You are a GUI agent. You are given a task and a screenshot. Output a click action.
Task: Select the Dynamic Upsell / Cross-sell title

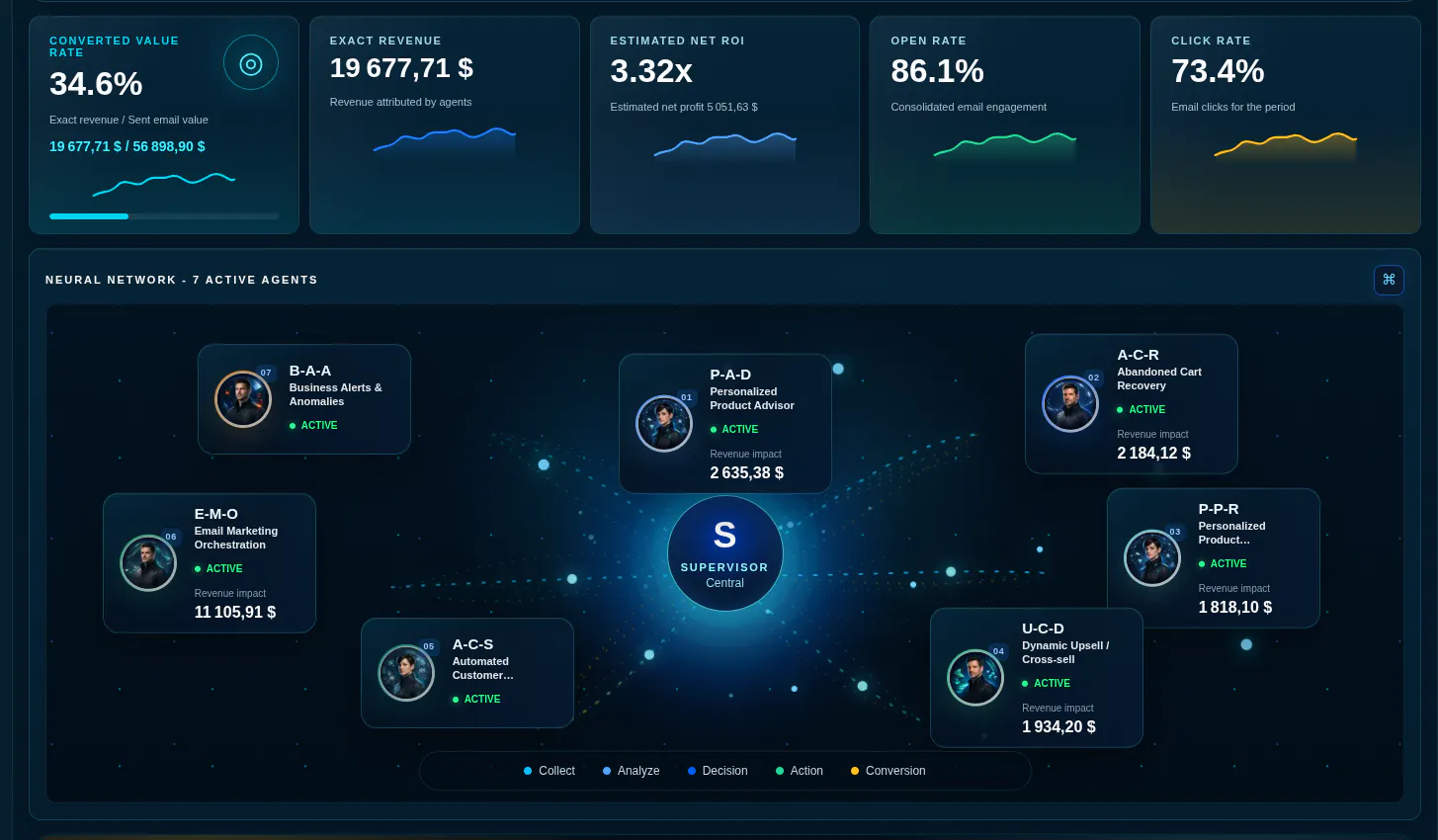1065,652
